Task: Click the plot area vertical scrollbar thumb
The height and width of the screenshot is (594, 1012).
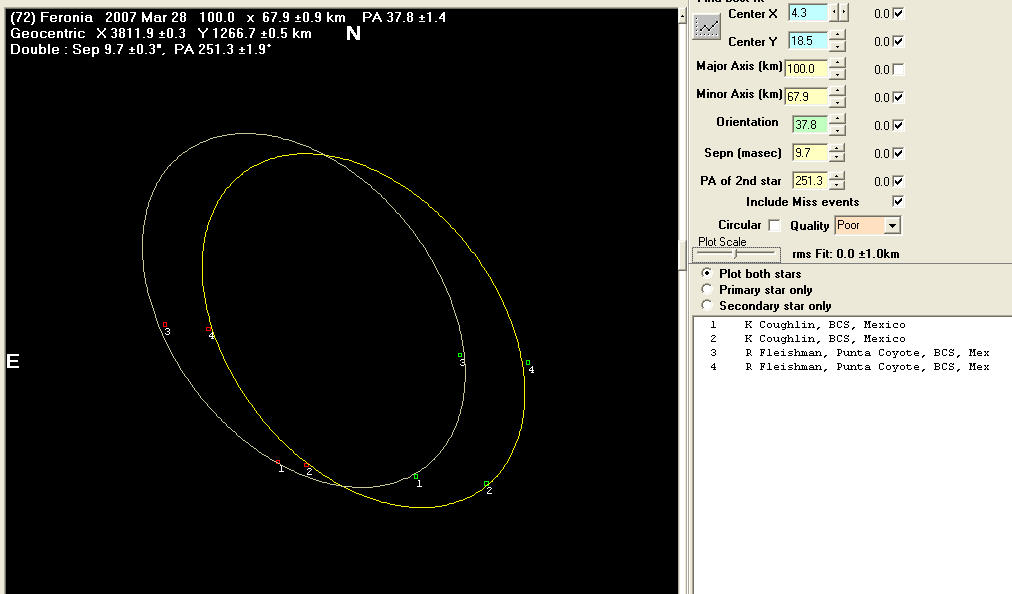Action: [x=682, y=255]
